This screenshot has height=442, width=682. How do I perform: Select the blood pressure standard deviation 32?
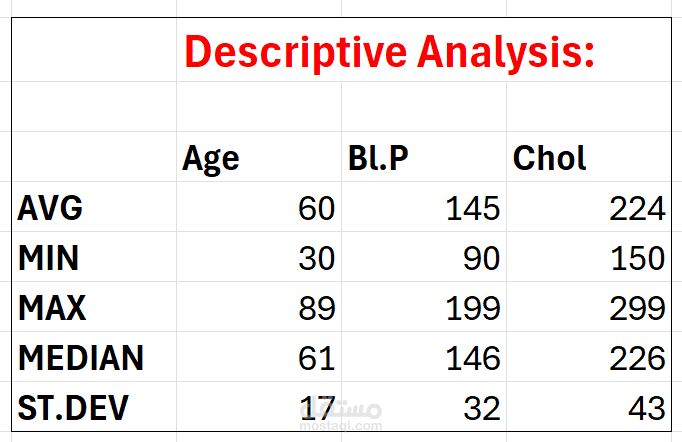pyautogui.click(x=480, y=406)
